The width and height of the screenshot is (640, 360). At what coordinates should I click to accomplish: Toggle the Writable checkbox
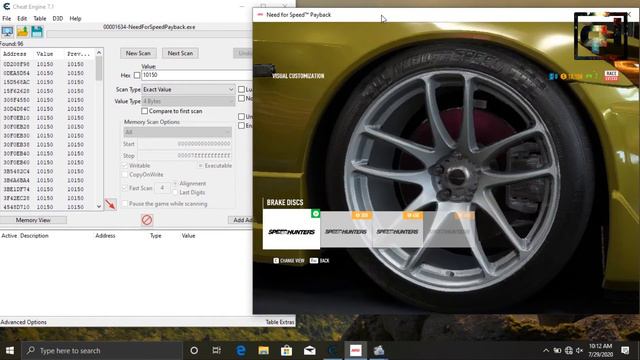click(125, 166)
